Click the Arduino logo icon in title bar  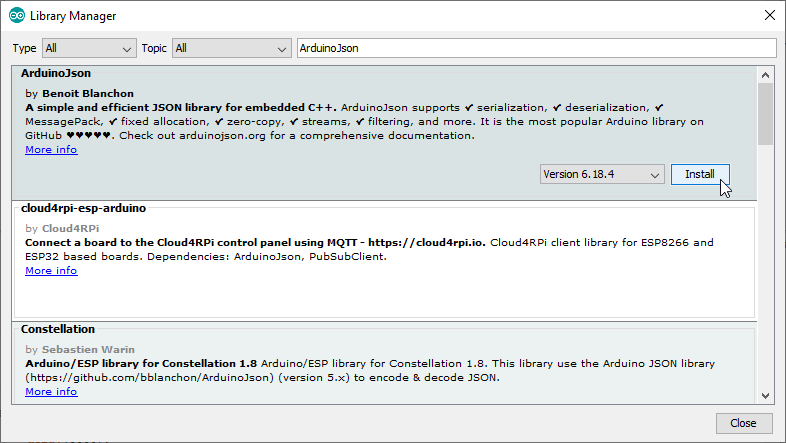[17, 16]
